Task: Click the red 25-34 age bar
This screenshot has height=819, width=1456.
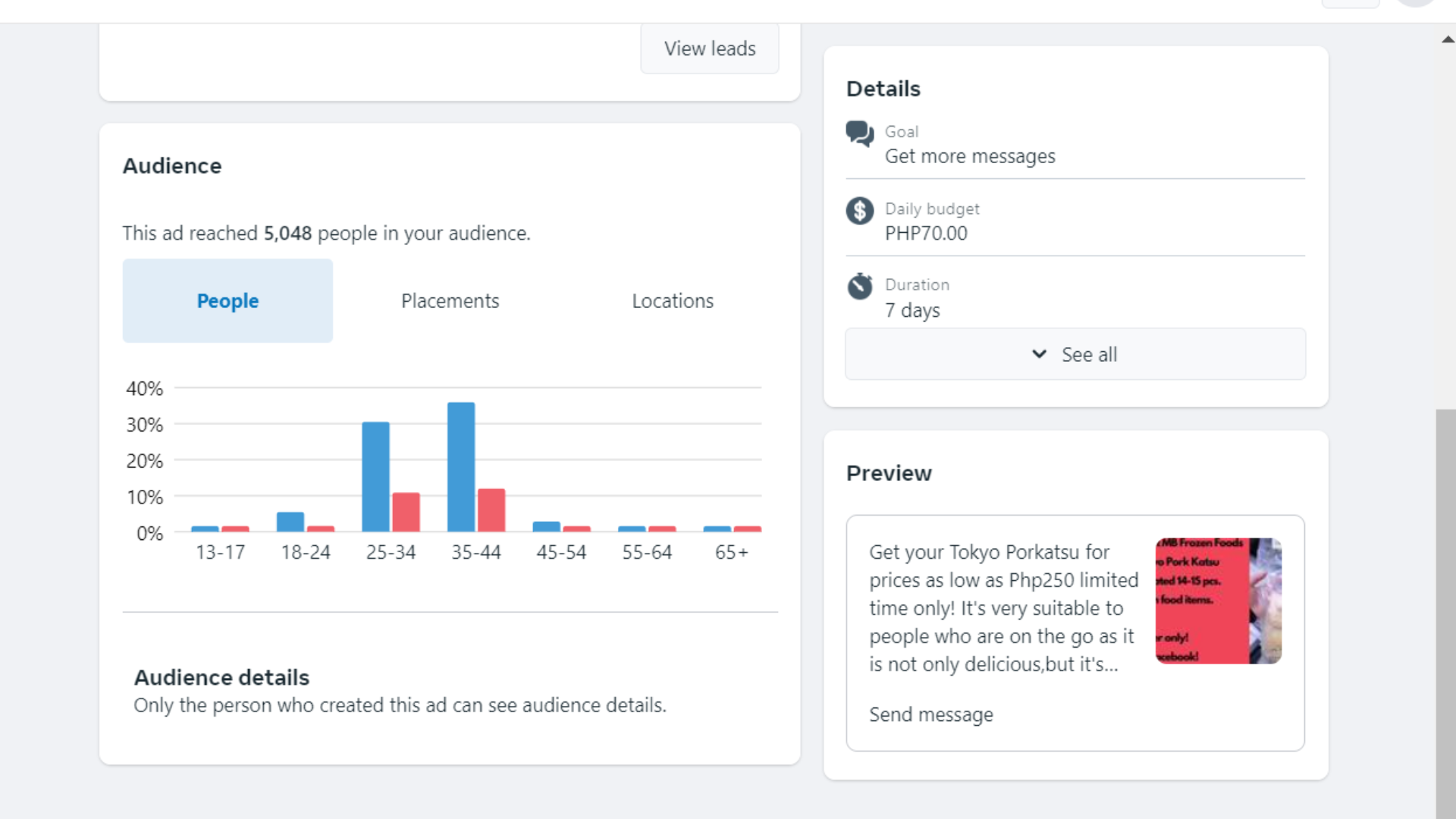Action: tap(406, 512)
